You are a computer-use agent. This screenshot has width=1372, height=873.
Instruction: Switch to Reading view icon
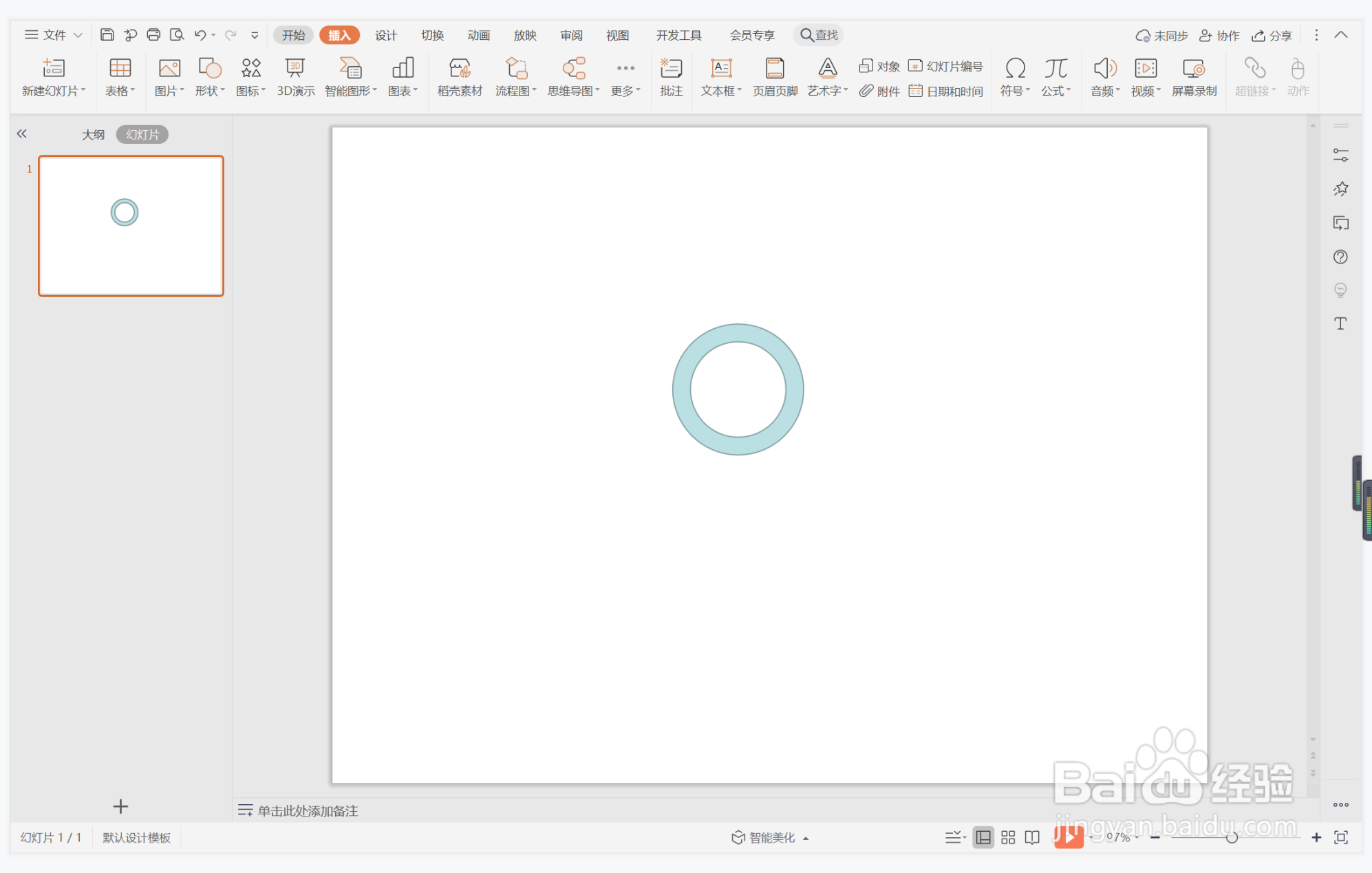[x=1032, y=837]
